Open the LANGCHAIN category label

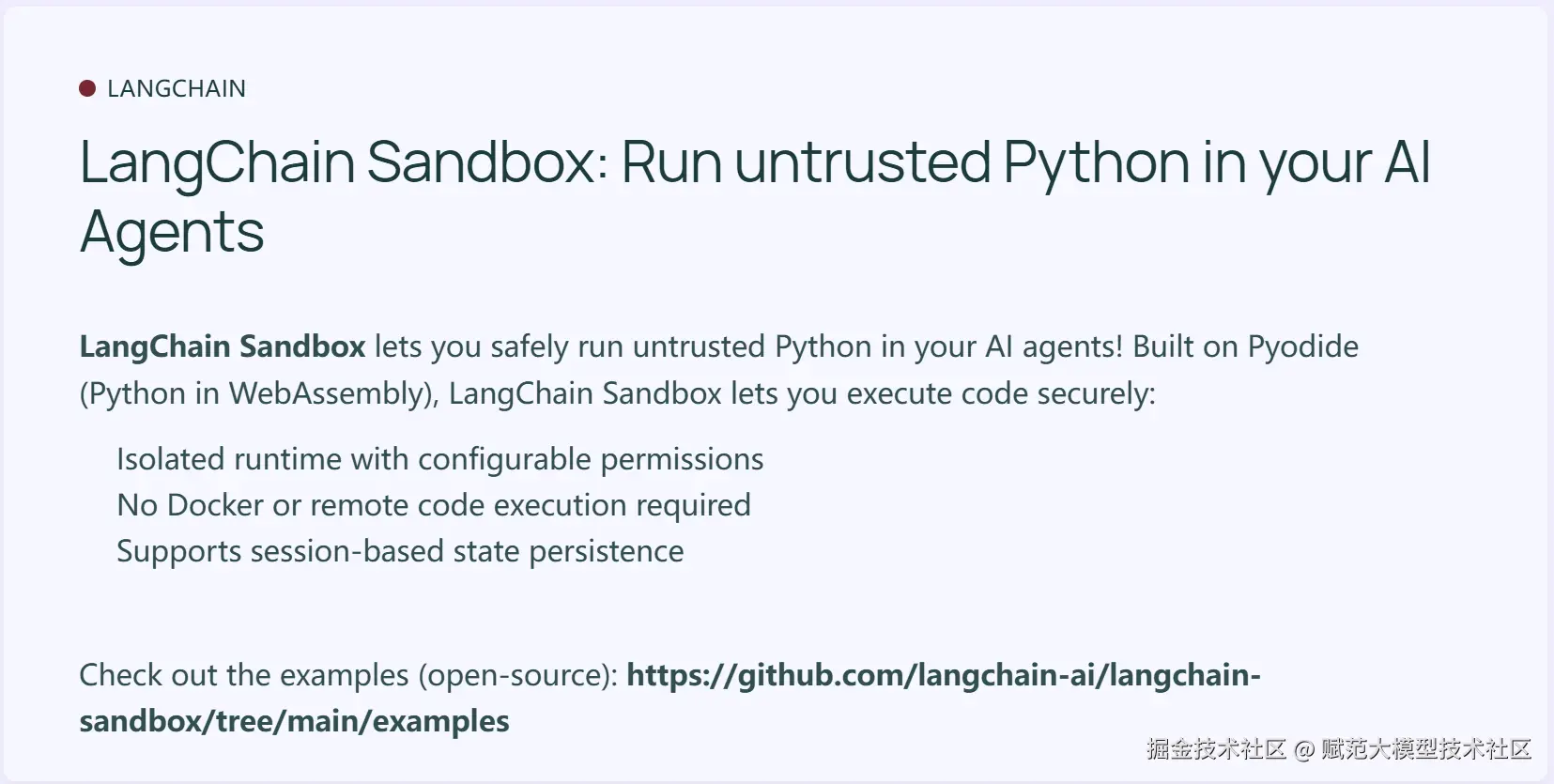pos(177,88)
